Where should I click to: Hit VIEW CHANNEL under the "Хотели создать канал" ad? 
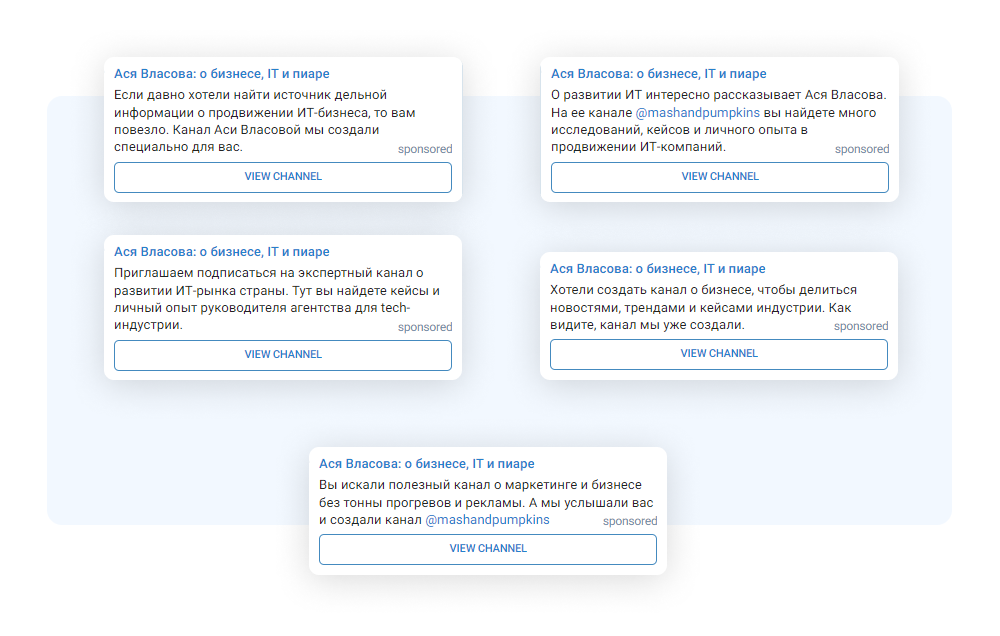pos(719,354)
